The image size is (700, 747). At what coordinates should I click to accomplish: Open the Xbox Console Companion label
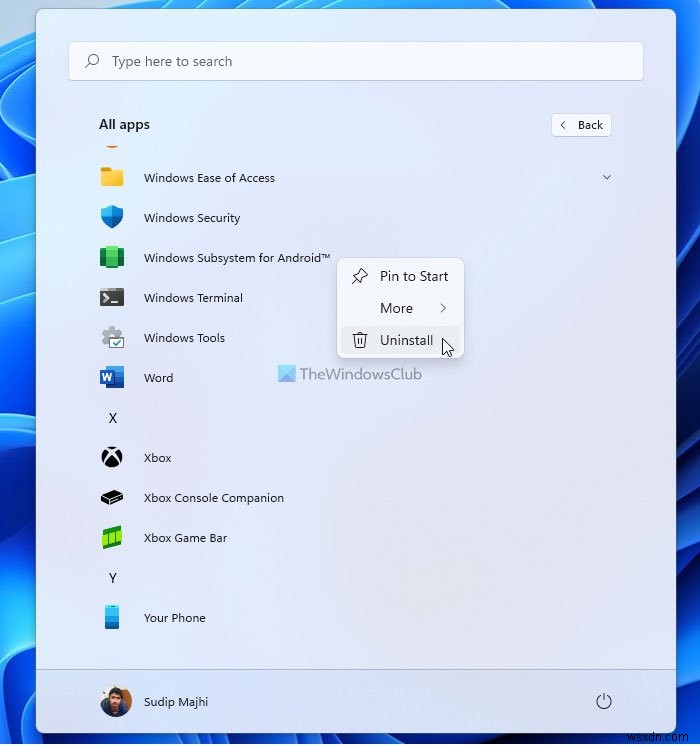coord(213,498)
